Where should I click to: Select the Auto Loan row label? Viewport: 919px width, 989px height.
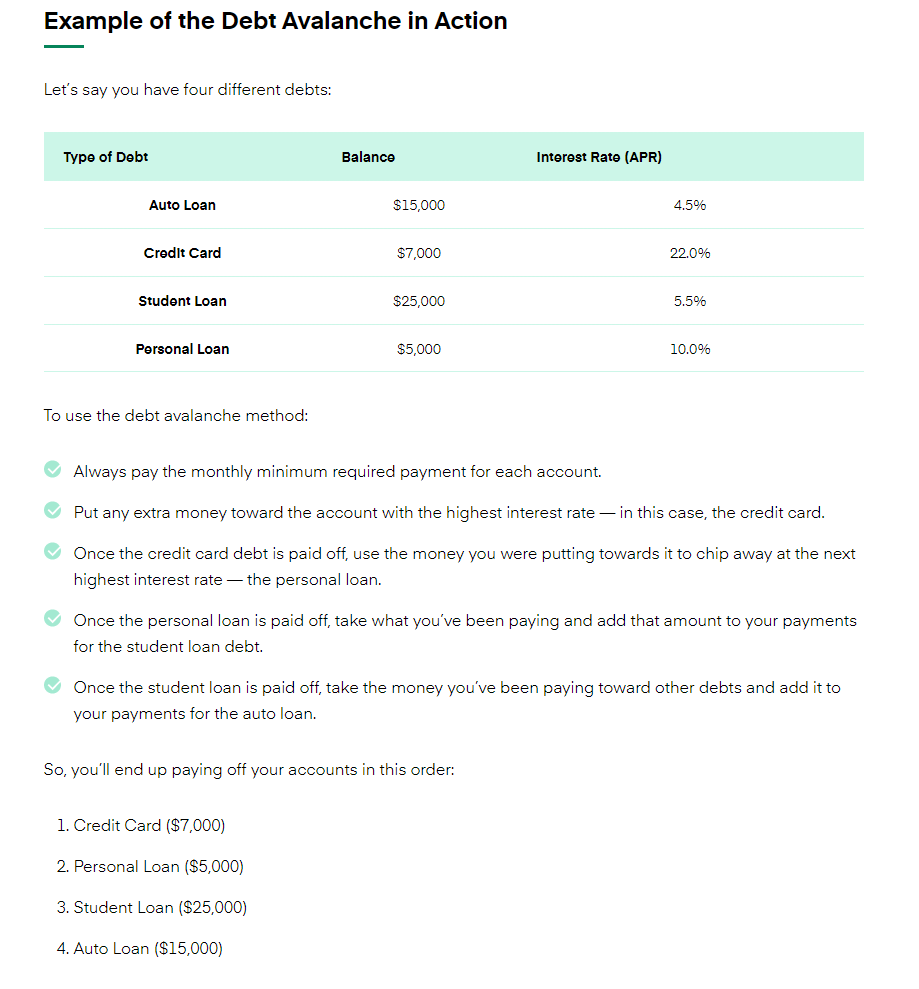click(182, 205)
